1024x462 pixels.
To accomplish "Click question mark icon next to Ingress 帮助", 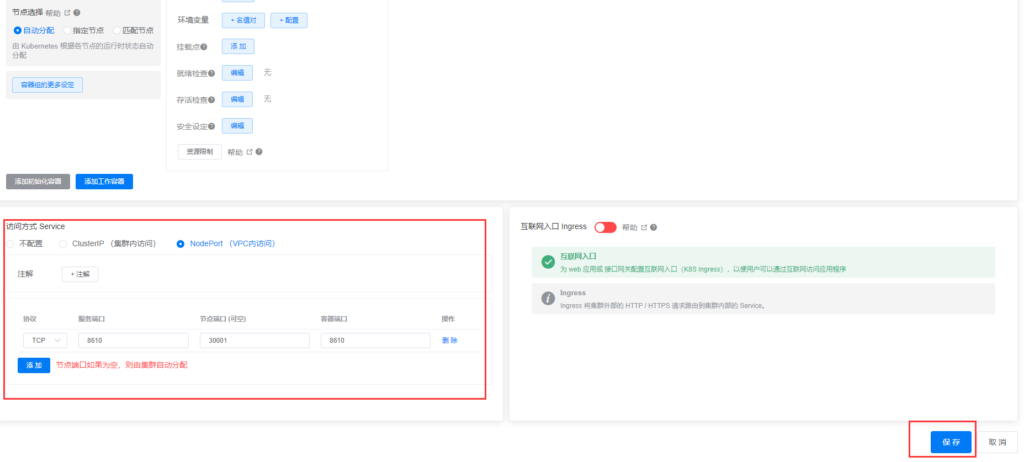I will point(653,227).
